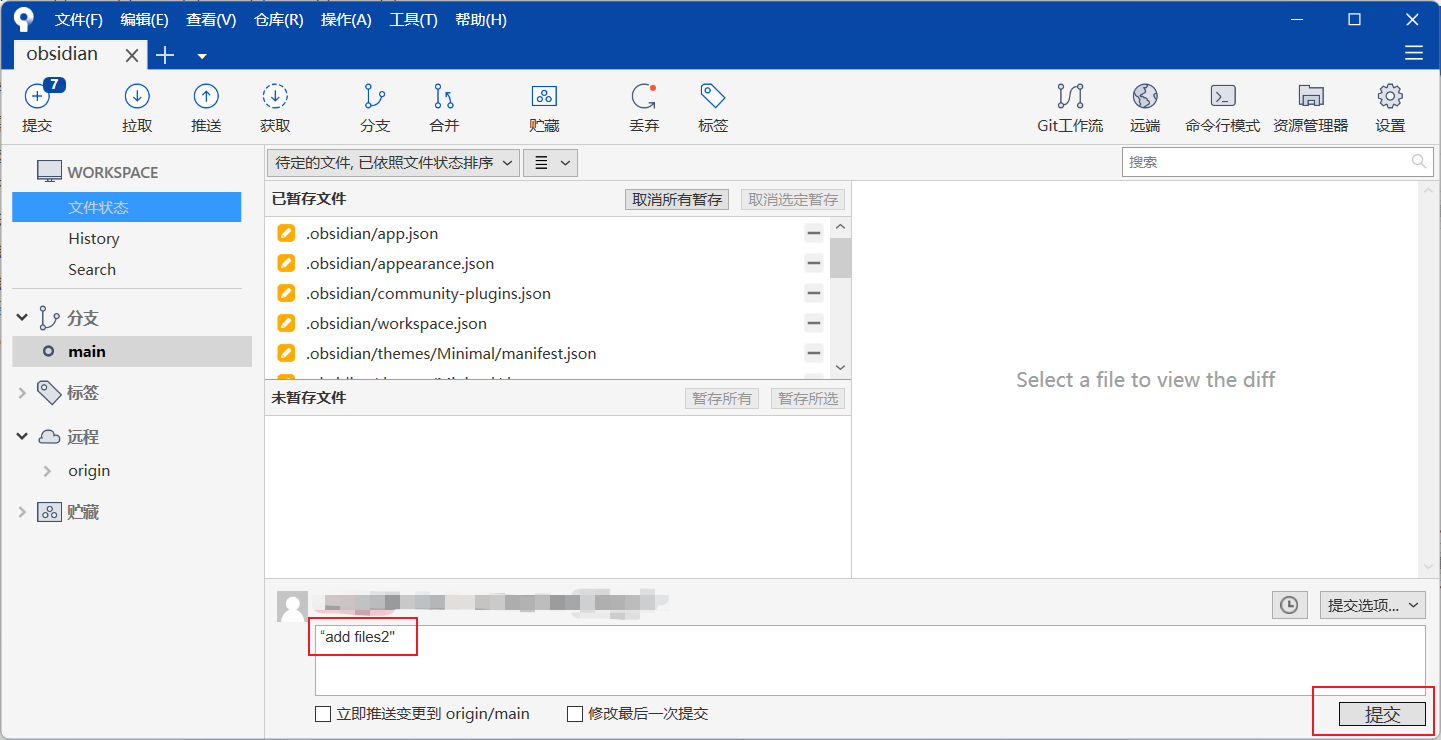The height and width of the screenshot is (740, 1441).
Task: Click the 取消所有暂存 (unstage all) button
Action: click(x=677, y=199)
